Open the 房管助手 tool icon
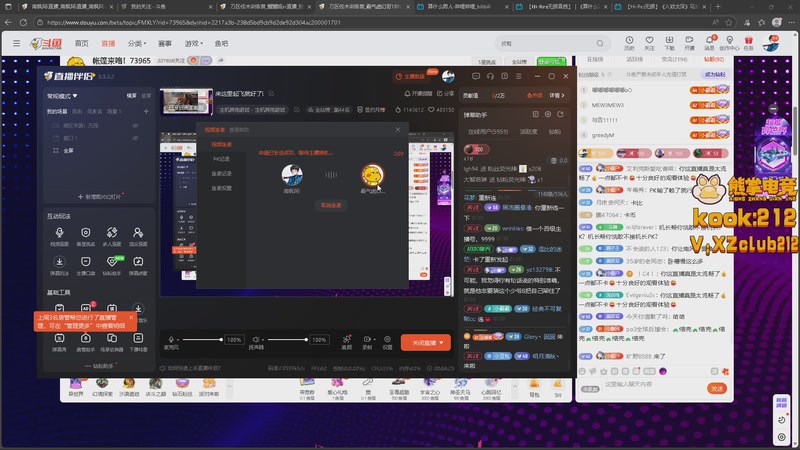 (85, 338)
